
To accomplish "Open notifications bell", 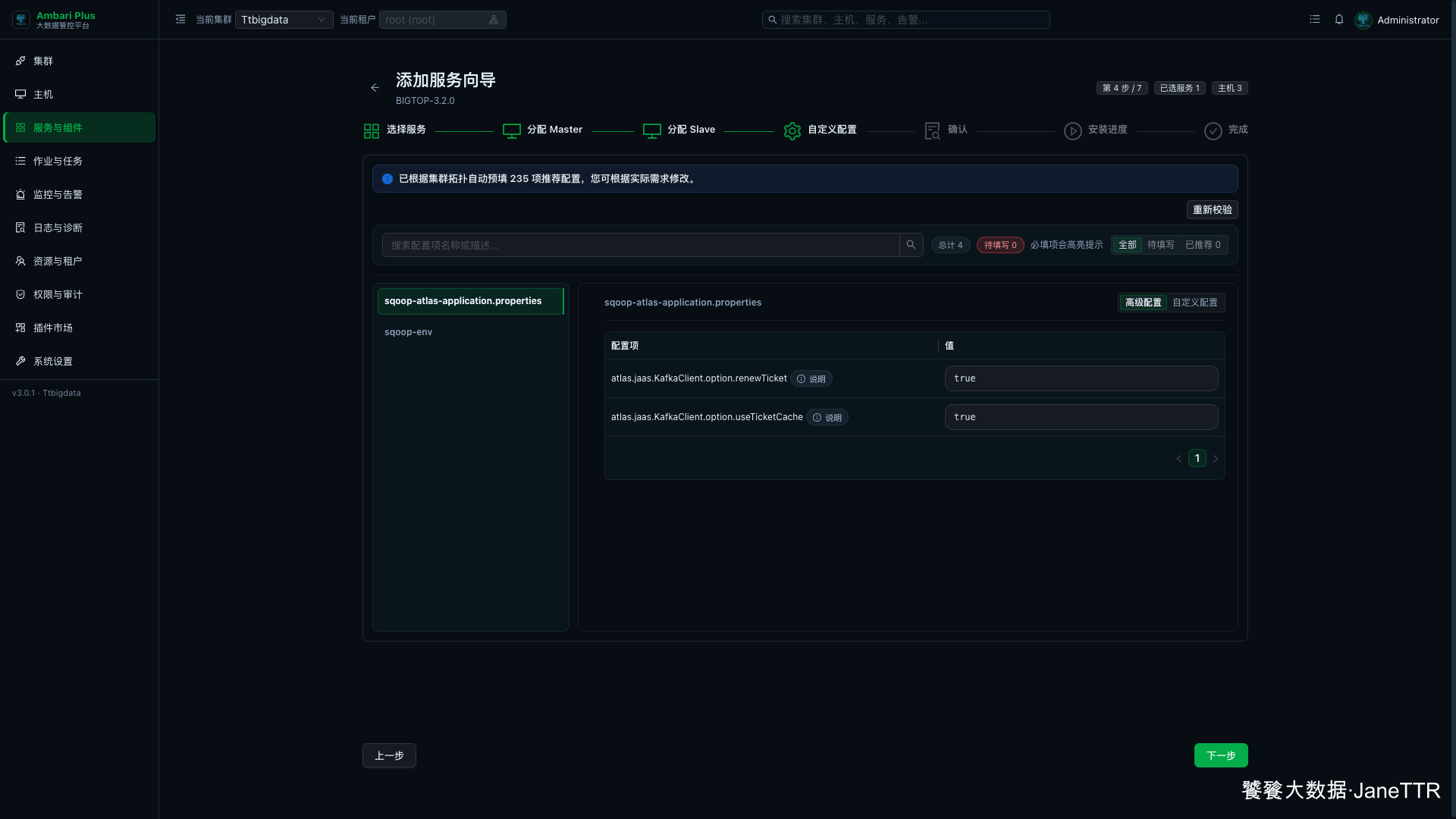I will click(1339, 20).
